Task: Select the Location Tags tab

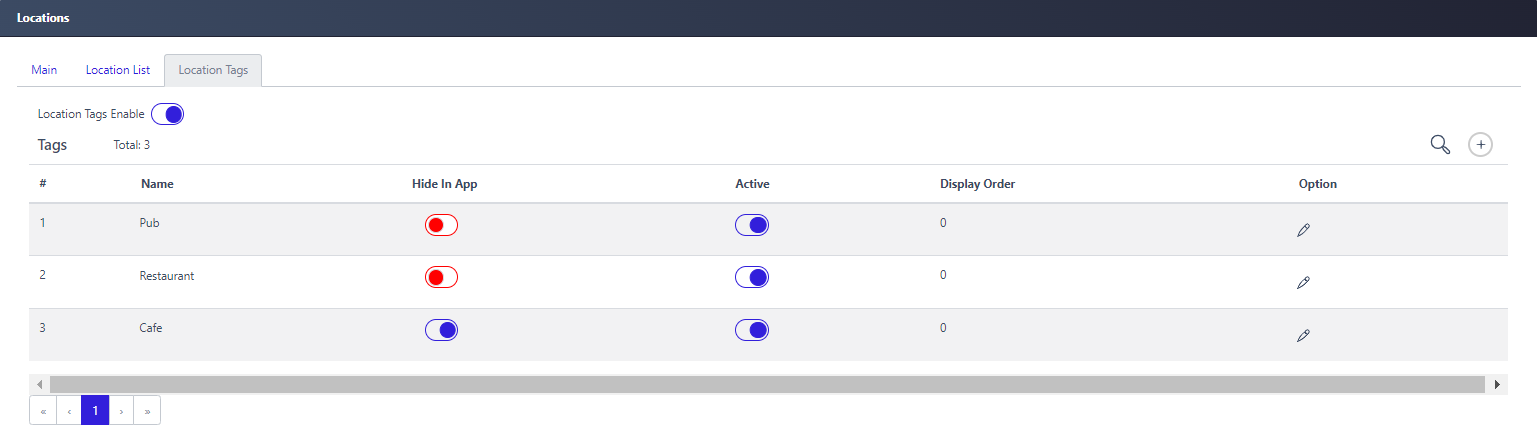Action: (x=213, y=70)
